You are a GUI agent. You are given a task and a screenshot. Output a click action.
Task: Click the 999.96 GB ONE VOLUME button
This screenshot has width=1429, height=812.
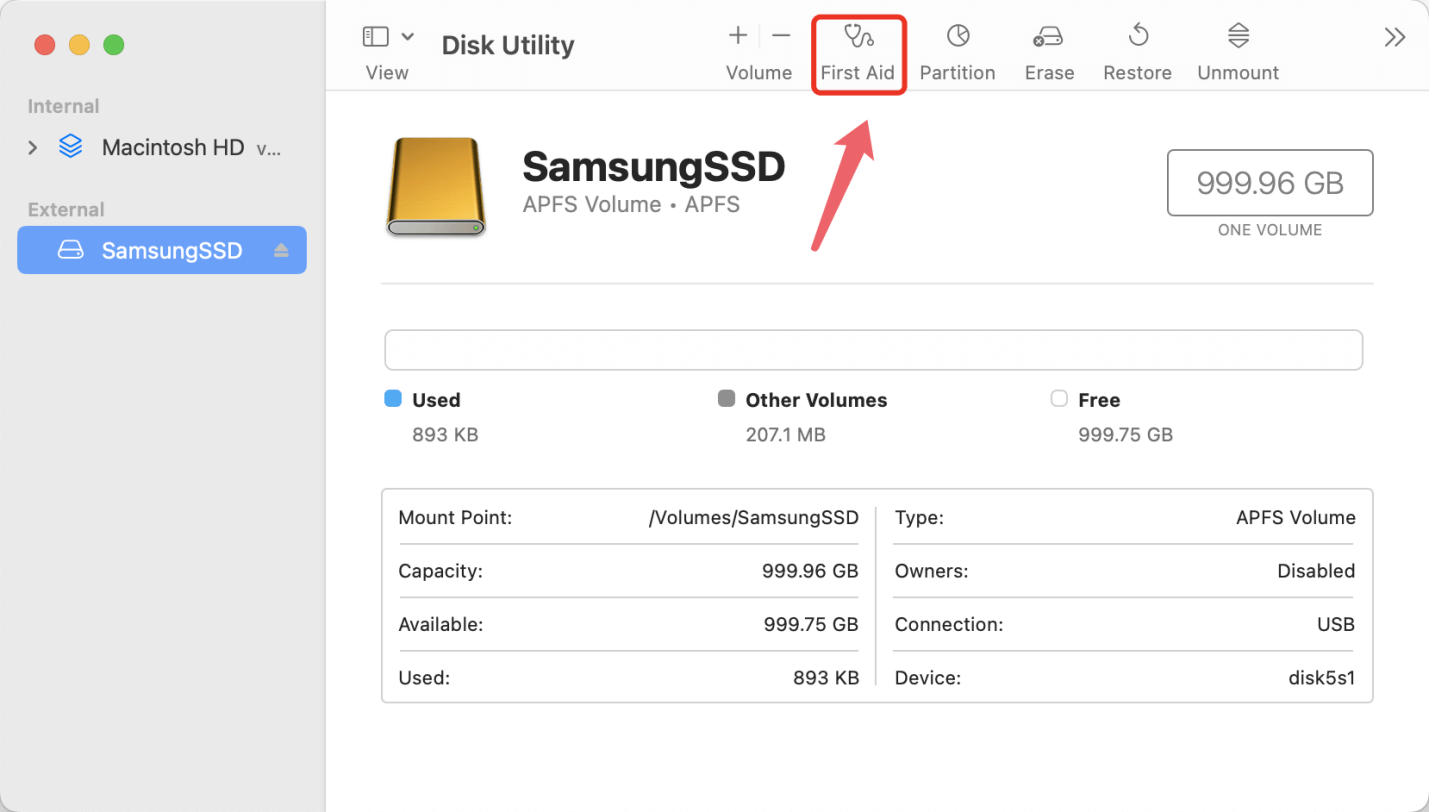click(x=1269, y=183)
